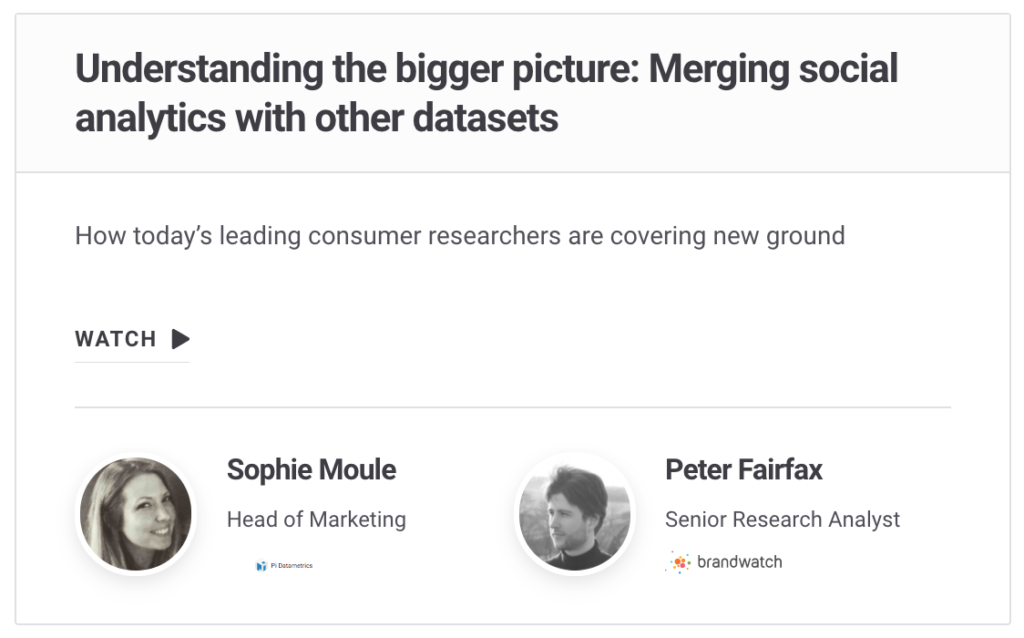Click the Pi Datametrics blue logo icon
Image resolution: width=1024 pixels, height=638 pixels.
(261, 566)
